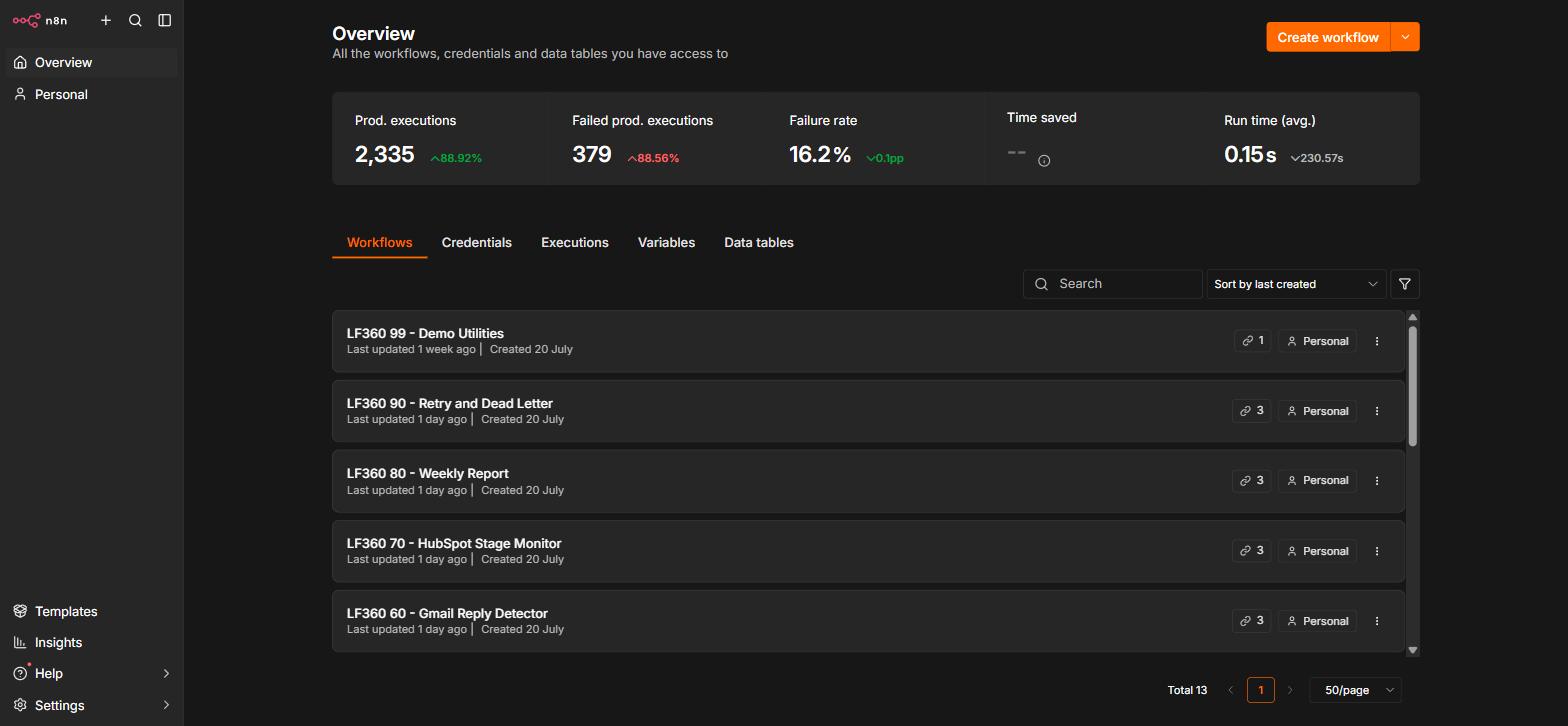Switch to the Credentials tab
1568x726 pixels.
[477, 243]
